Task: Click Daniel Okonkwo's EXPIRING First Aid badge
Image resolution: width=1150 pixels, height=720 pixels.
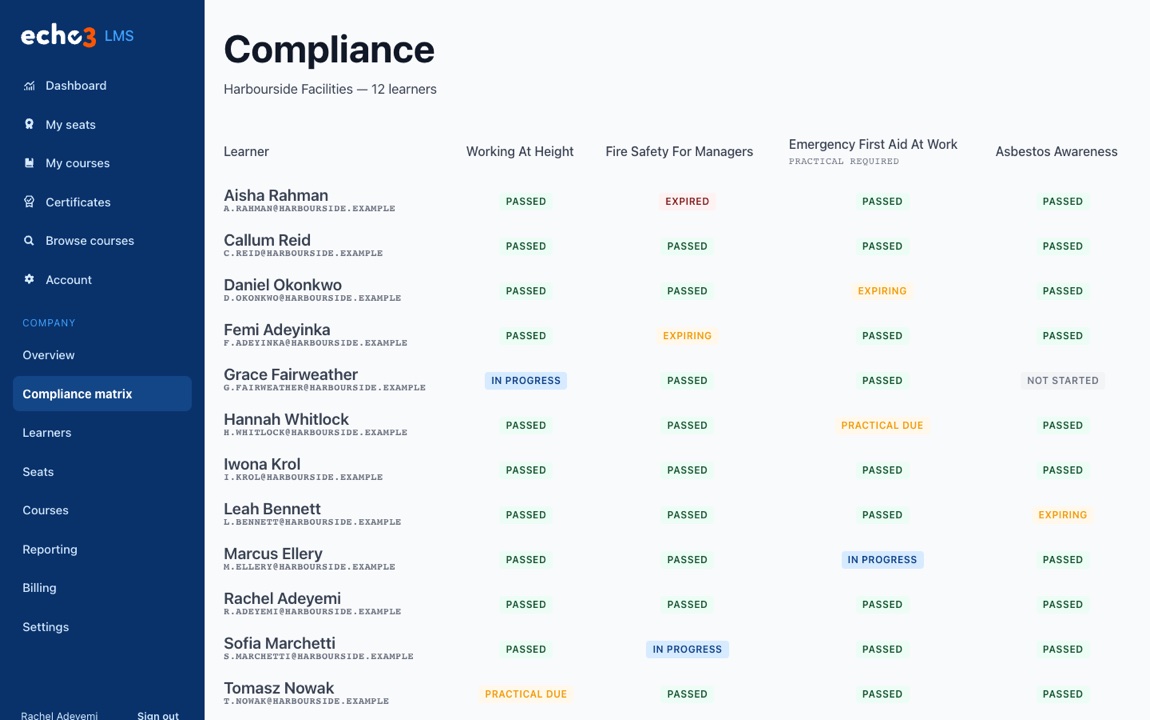Action: (882, 291)
